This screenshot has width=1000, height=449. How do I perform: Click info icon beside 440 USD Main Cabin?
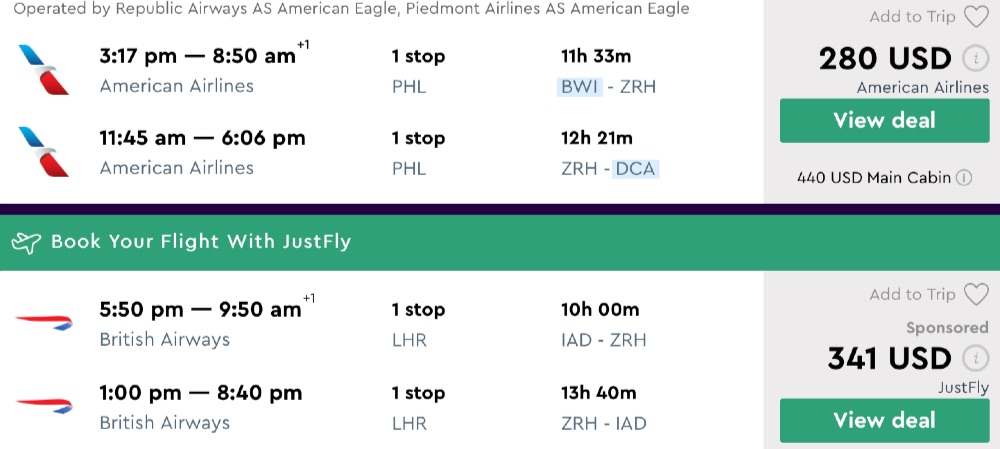click(x=964, y=178)
